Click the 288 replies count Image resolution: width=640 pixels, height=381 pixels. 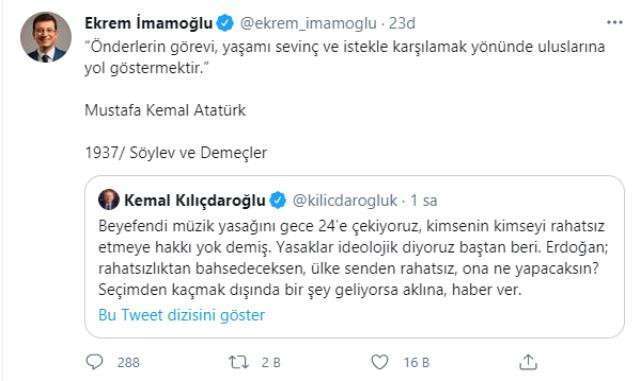pos(128,362)
